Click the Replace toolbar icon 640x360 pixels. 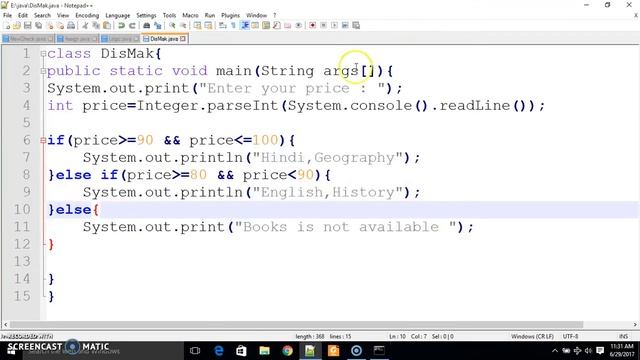pyautogui.click(x=158, y=25)
